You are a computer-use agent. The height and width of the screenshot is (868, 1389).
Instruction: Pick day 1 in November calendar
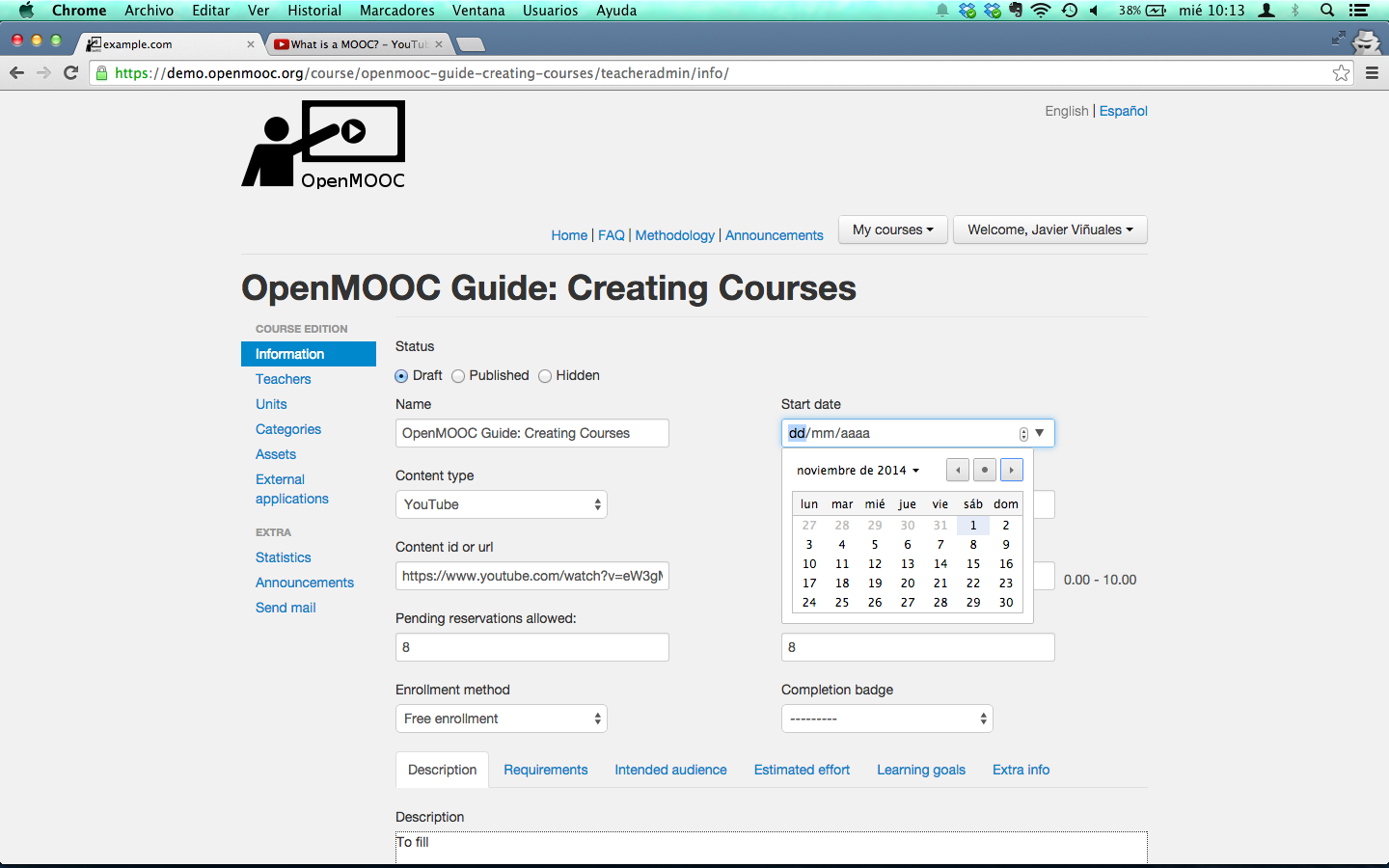pyautogui.click(x=973, y=526)
